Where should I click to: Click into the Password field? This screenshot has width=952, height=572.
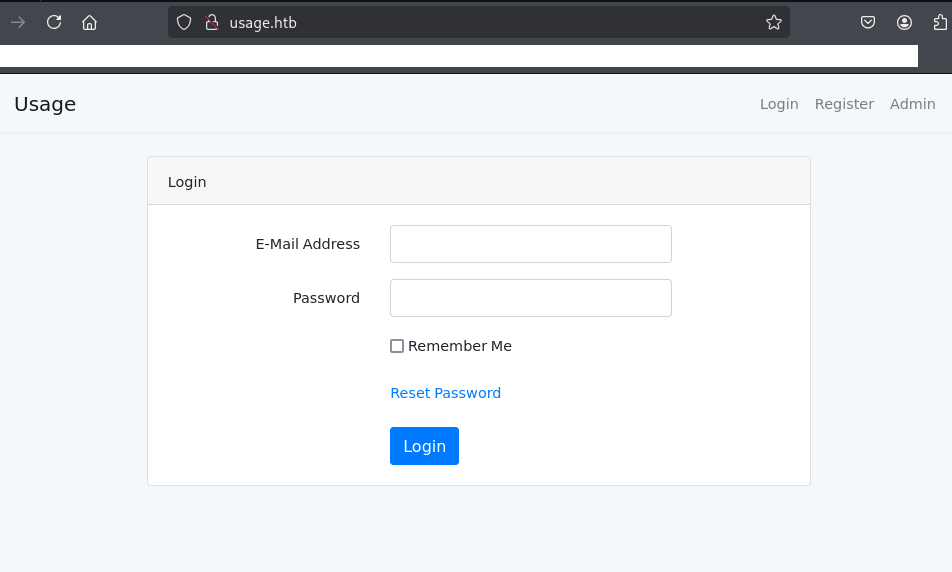(x=530, y=298)
